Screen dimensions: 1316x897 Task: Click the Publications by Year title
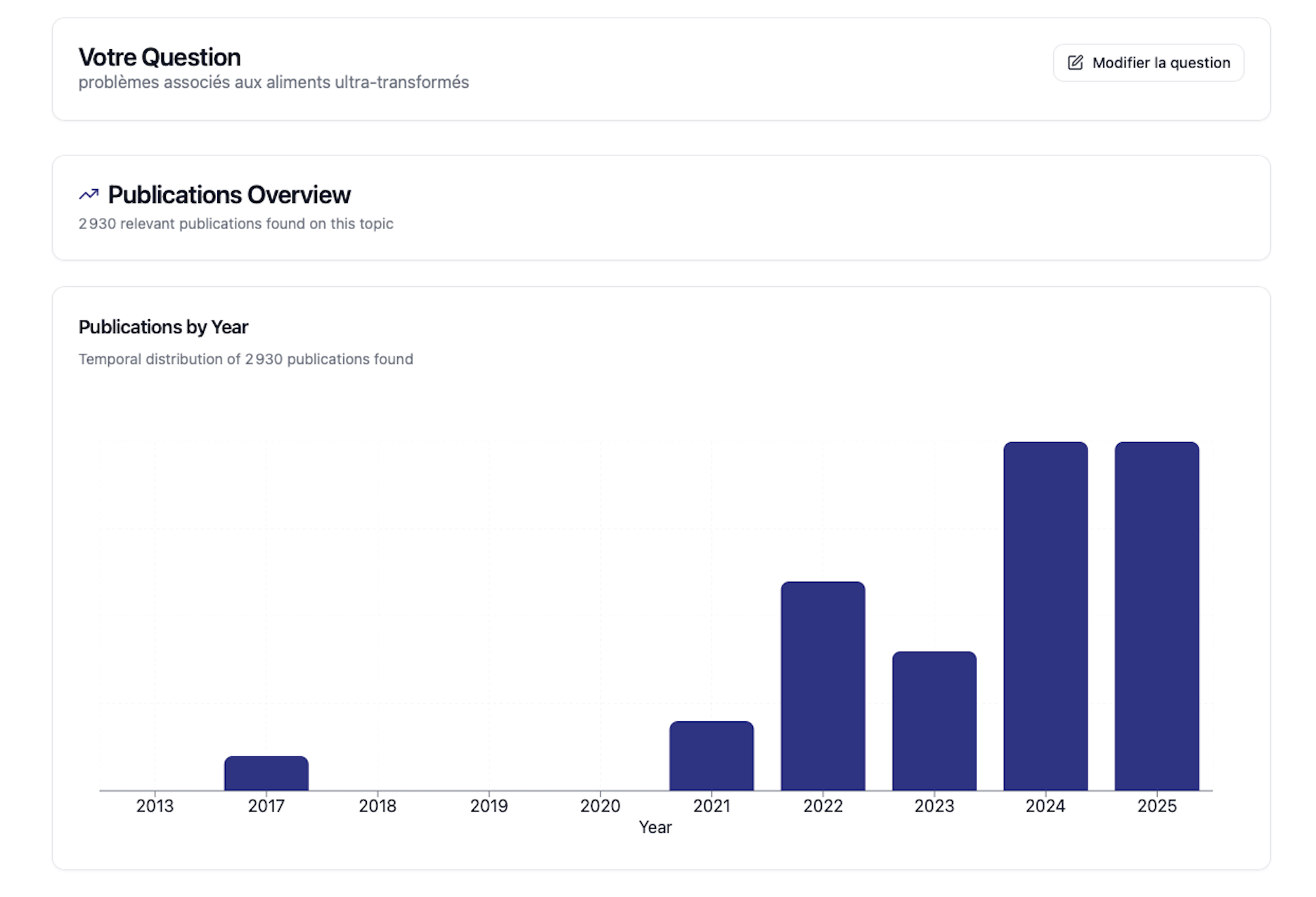[163, 327]
